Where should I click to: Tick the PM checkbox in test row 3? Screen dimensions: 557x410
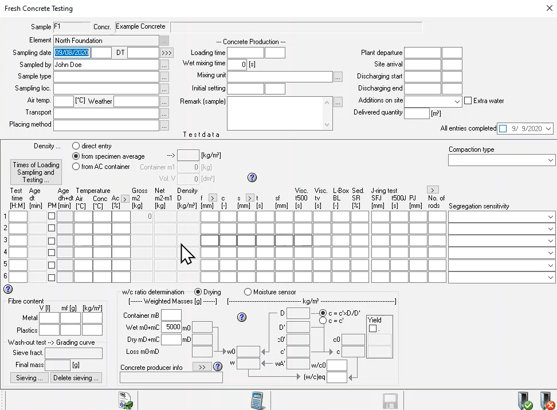coord(52,241)
